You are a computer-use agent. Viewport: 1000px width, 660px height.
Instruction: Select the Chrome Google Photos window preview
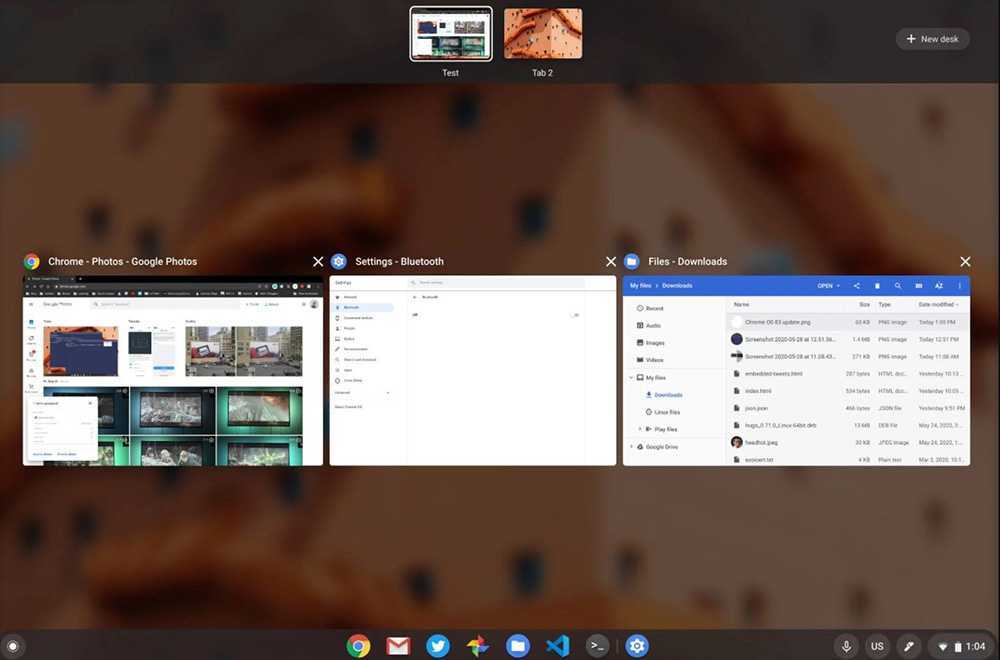pyautogui.click(x=173, y=370)
